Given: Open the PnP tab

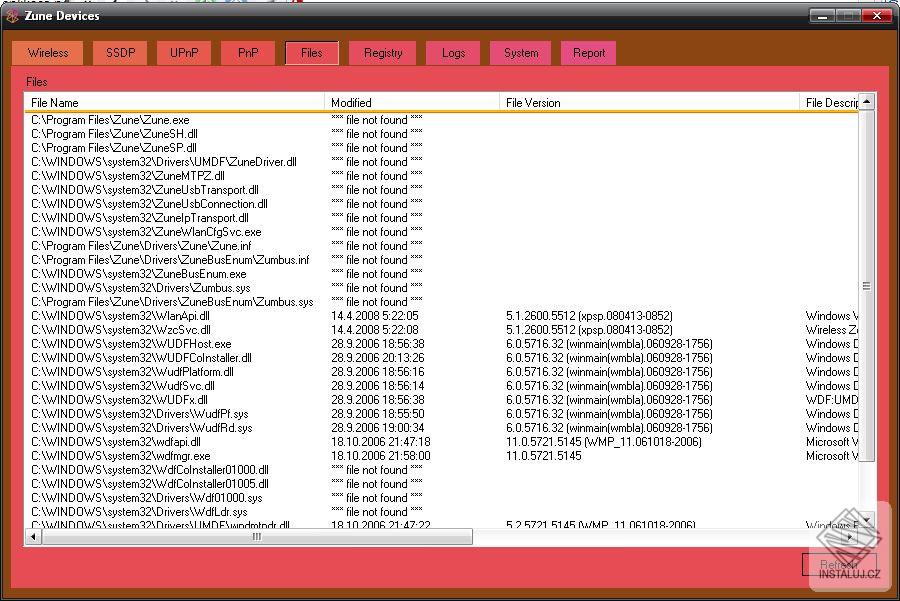Looking at the screenshot, I should (x=248, y=53).
